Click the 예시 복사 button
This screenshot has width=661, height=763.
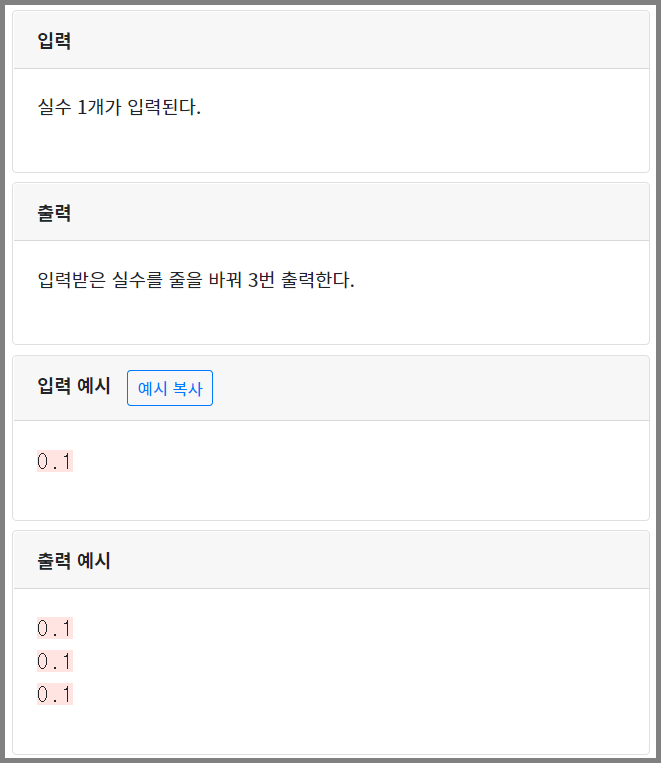(170, 388)
